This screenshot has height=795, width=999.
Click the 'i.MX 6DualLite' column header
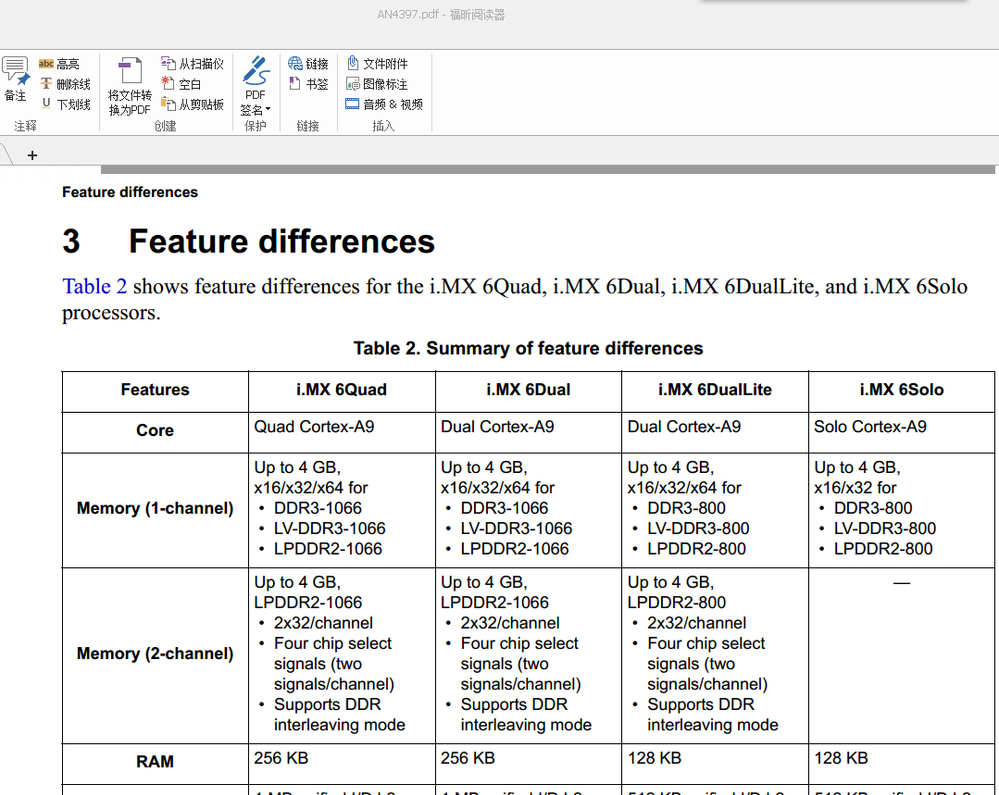coord(715,390)
